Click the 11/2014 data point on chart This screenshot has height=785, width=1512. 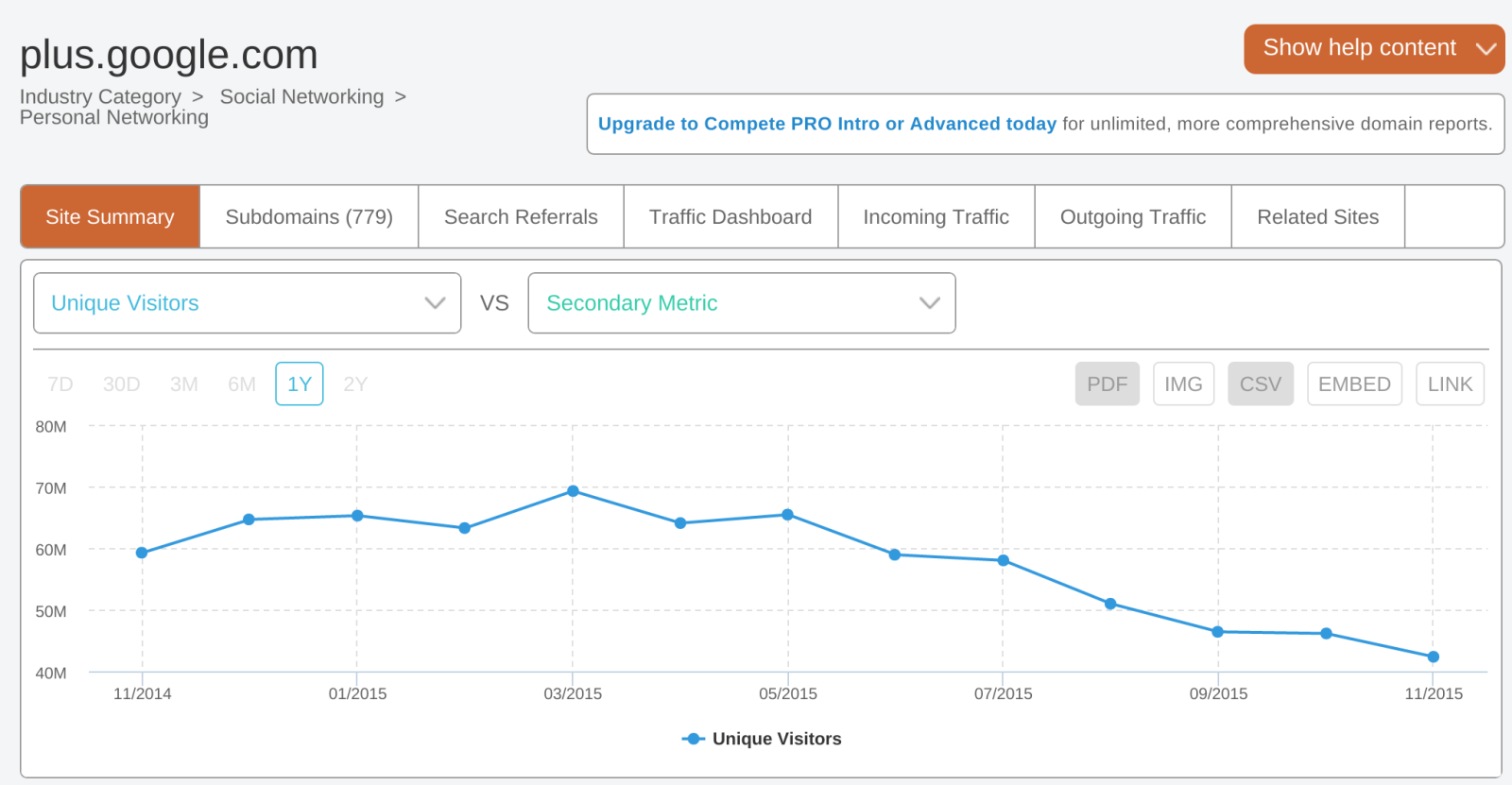142,553
